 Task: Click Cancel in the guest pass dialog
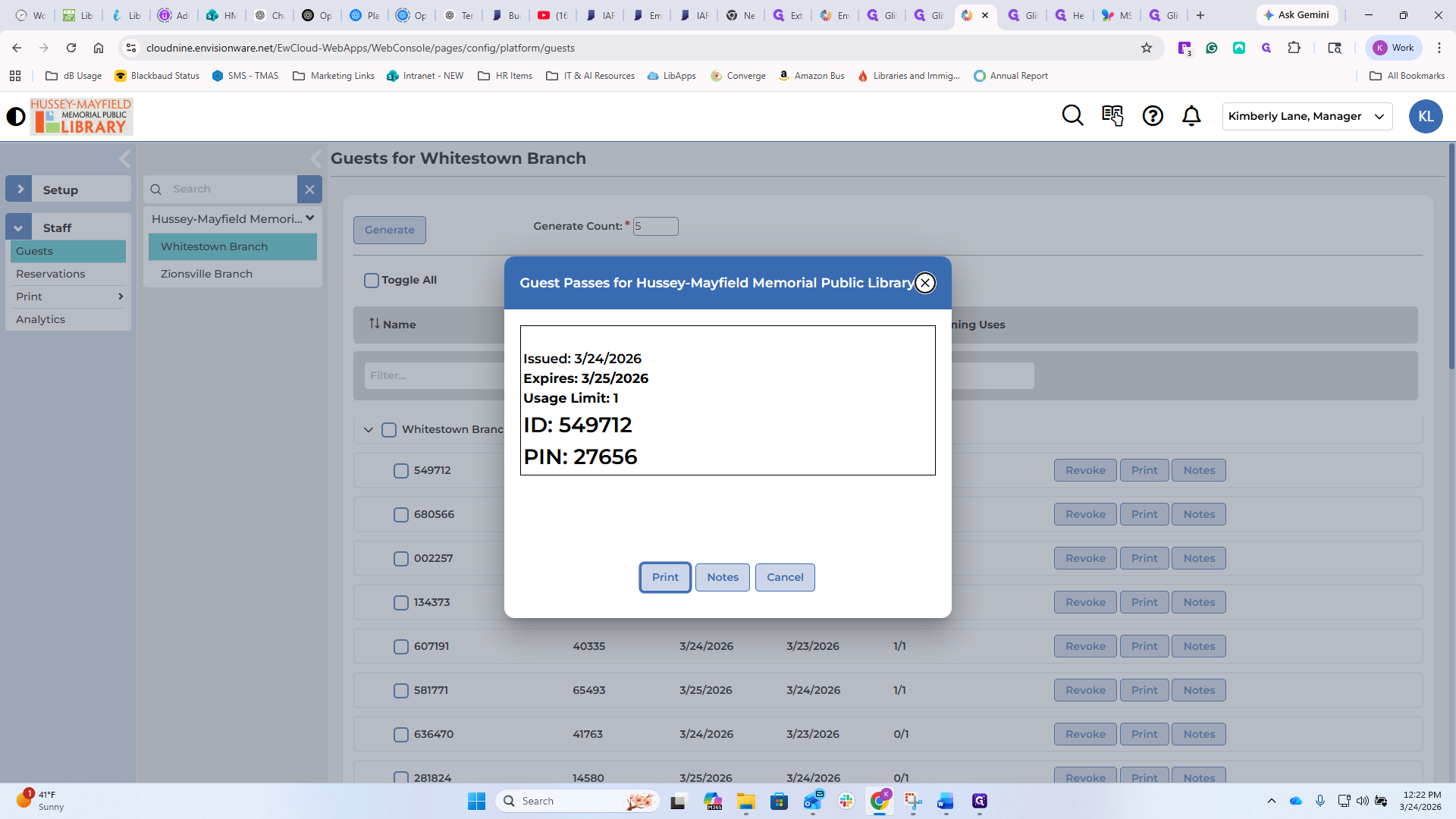point(784,577)
